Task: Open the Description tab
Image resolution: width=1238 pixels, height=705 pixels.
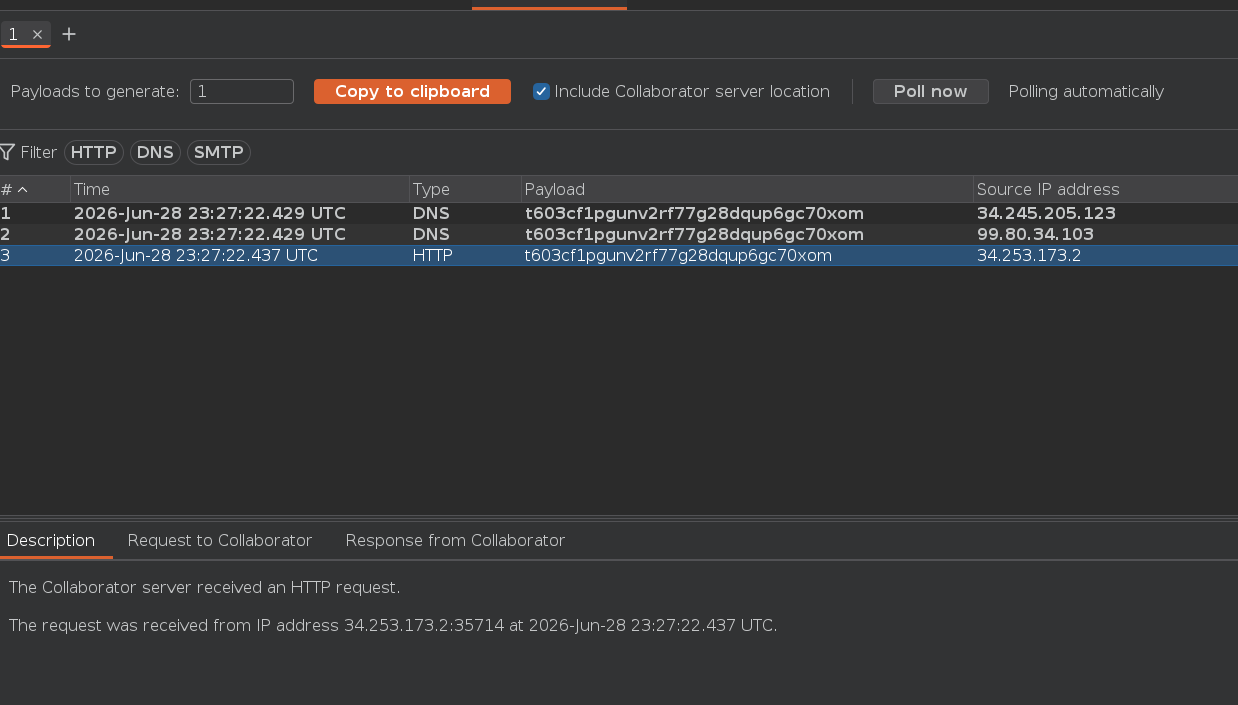Action: [51, 541]
